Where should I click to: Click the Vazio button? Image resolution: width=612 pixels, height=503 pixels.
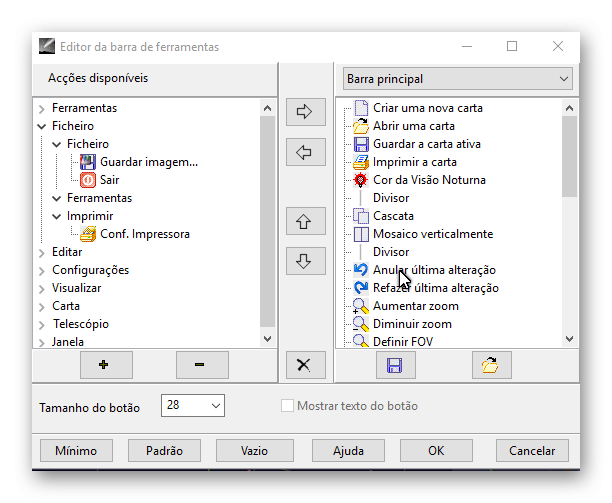click(254, 451)
